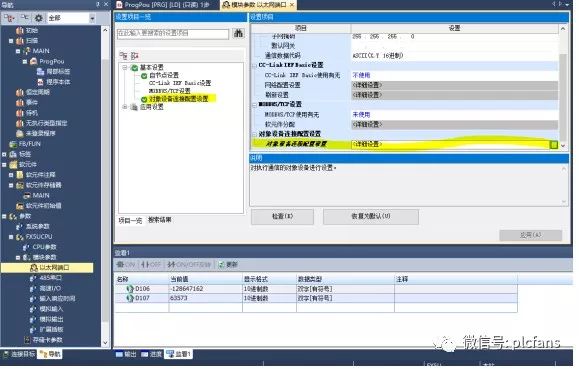The height and width of the screenshot is (369, 579).
Task: Open MAIN program node icon in navigation
Action: click(x=27, y=51)
